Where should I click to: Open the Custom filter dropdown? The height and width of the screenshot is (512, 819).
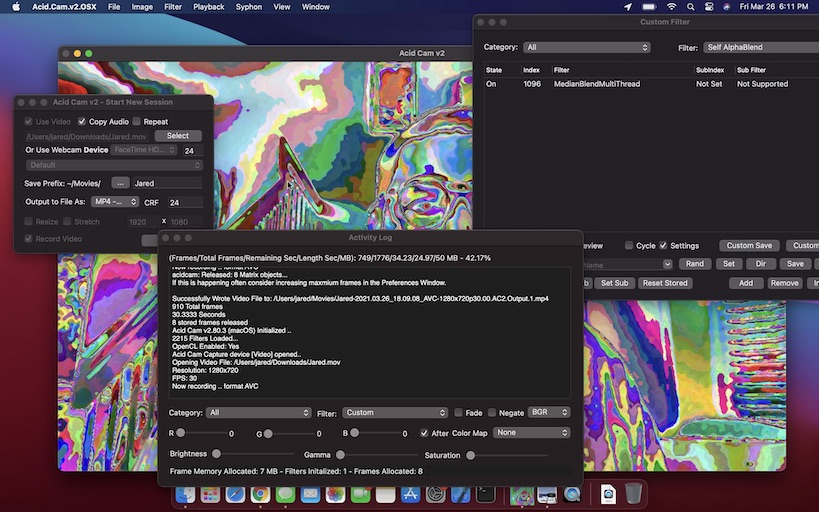[395, 413]
